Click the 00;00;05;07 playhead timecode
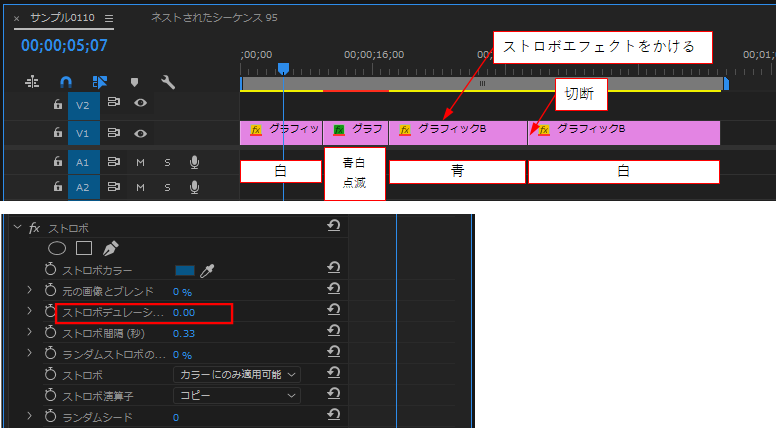This screenshot has width=776, height=428. coord(64,46)
